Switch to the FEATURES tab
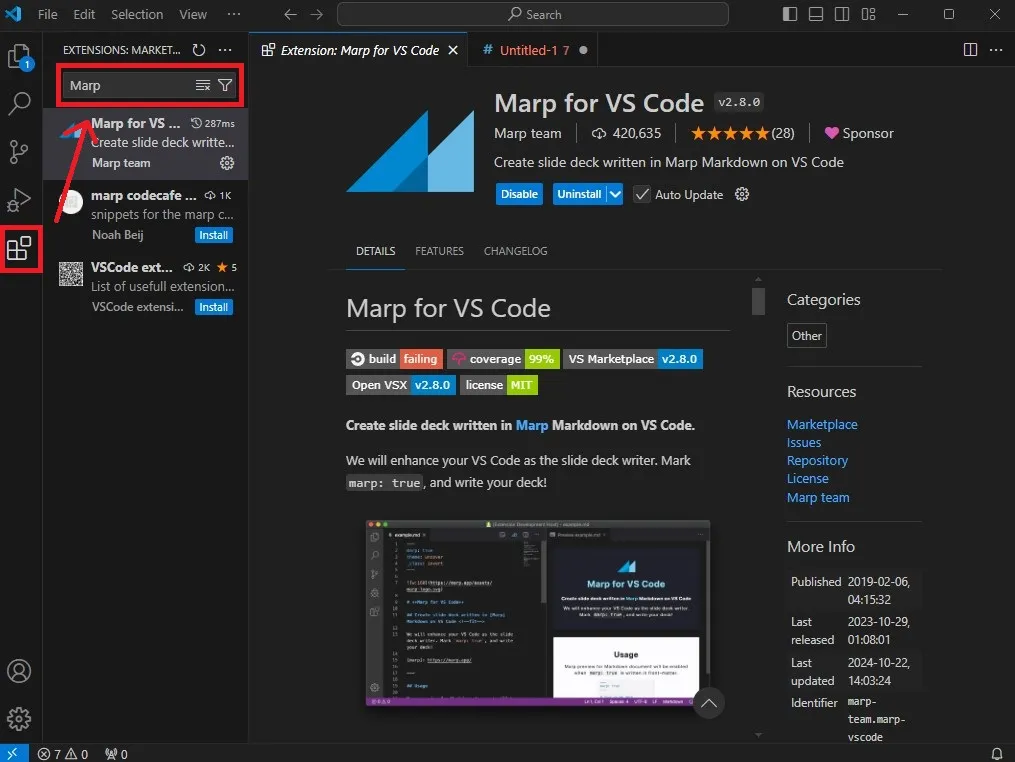Image resolution: width=1015 pixels, height=762 pixels. tap(439, 251)
